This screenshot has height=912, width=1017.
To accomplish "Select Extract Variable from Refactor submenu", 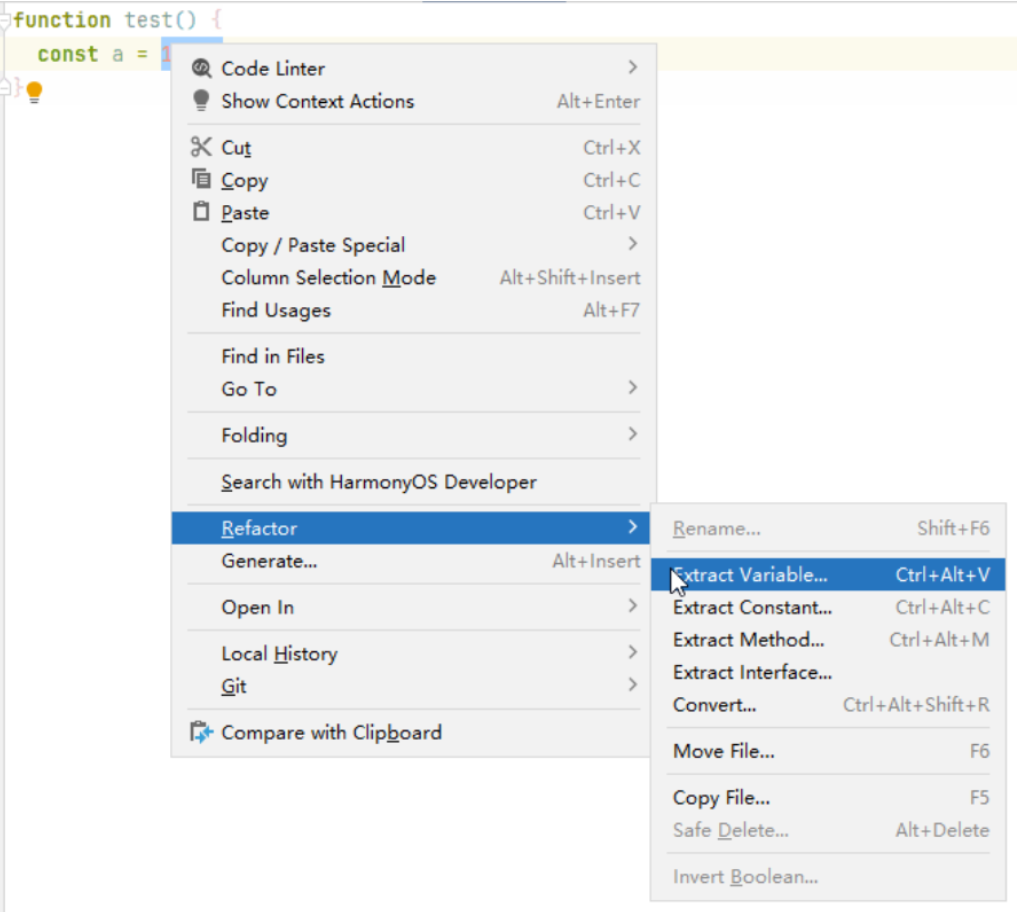I will pos(750,575).
